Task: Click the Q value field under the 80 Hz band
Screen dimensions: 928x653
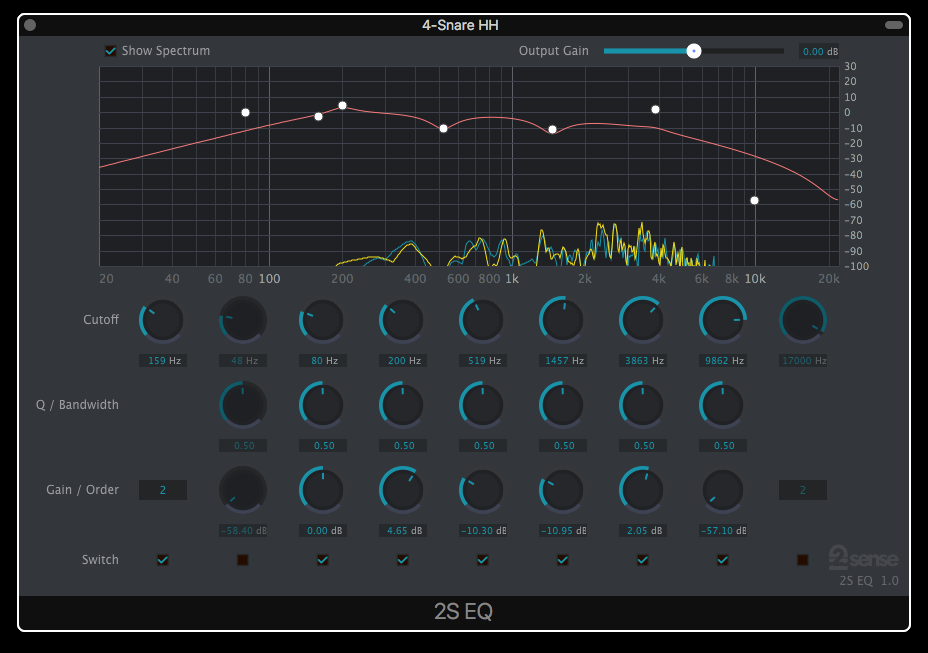Action: click(323, 446)
